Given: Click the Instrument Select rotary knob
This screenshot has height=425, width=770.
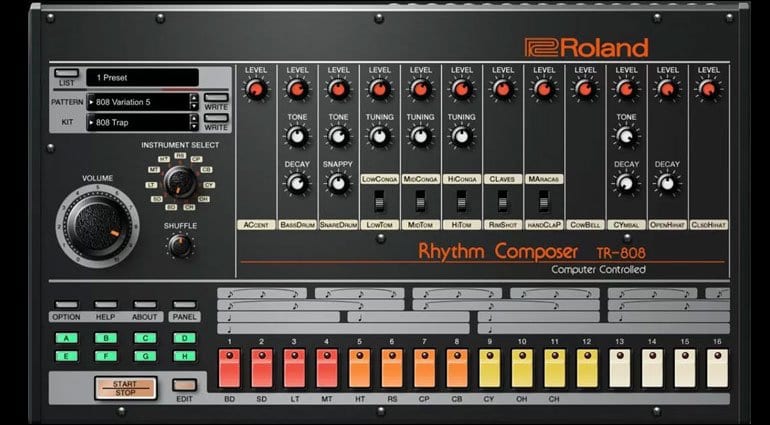Looking at the screenshot, I should coord(180,182).
